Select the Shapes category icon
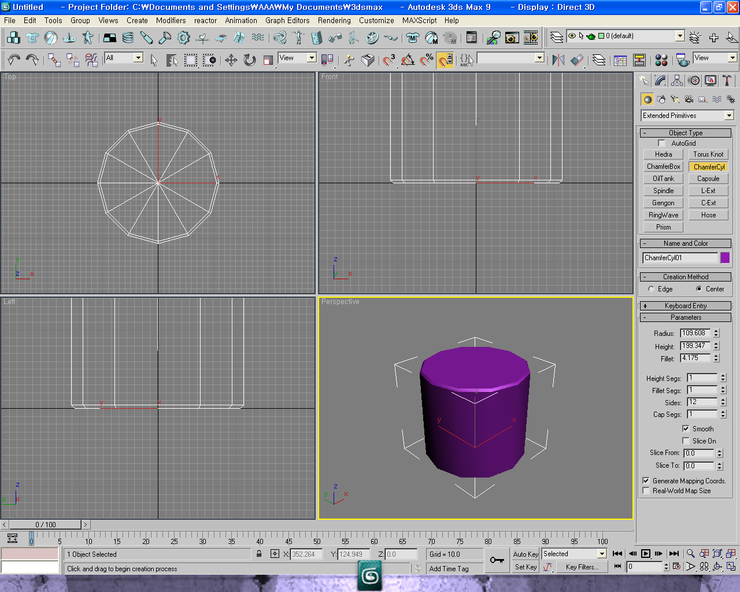The image size is (740, 592). click(662, 99)
